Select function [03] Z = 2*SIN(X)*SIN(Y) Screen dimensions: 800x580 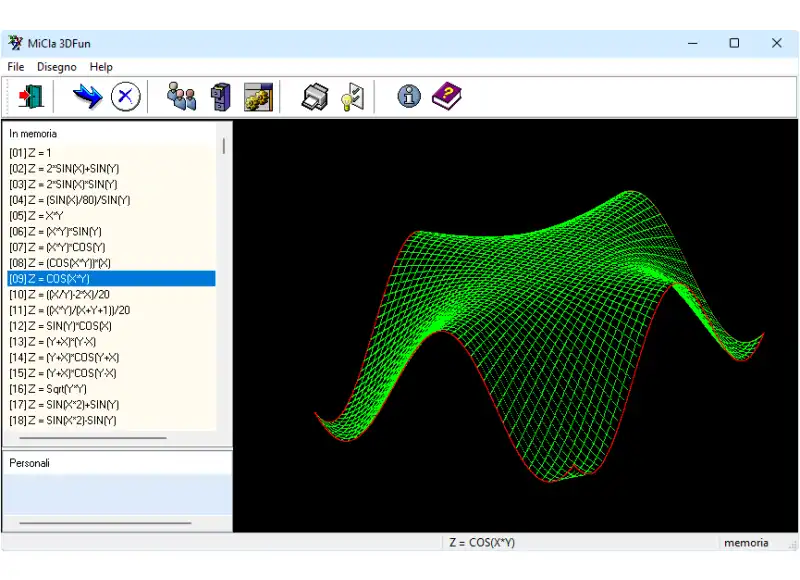click(x=111, y=184)
